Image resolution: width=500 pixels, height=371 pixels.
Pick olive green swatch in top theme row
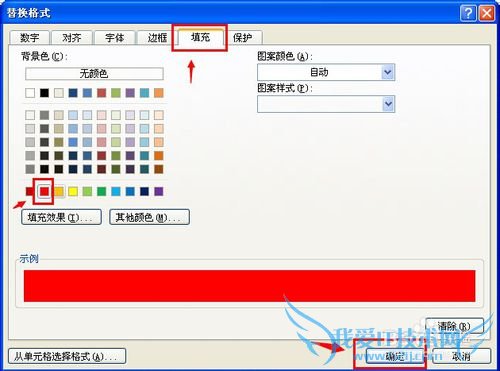(x=116, y=93)
